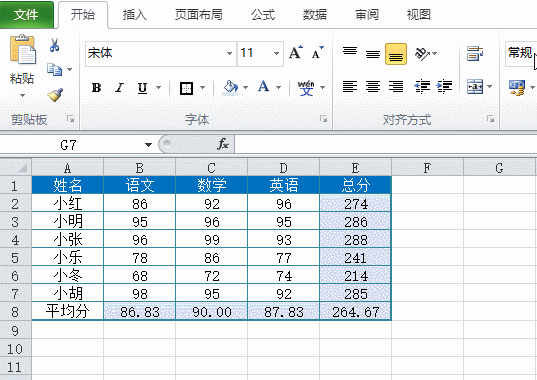This screenshot has height=380, width=537.
Task: Click the Copy icon
Action: pyautogui.click(x=54, y=69)
